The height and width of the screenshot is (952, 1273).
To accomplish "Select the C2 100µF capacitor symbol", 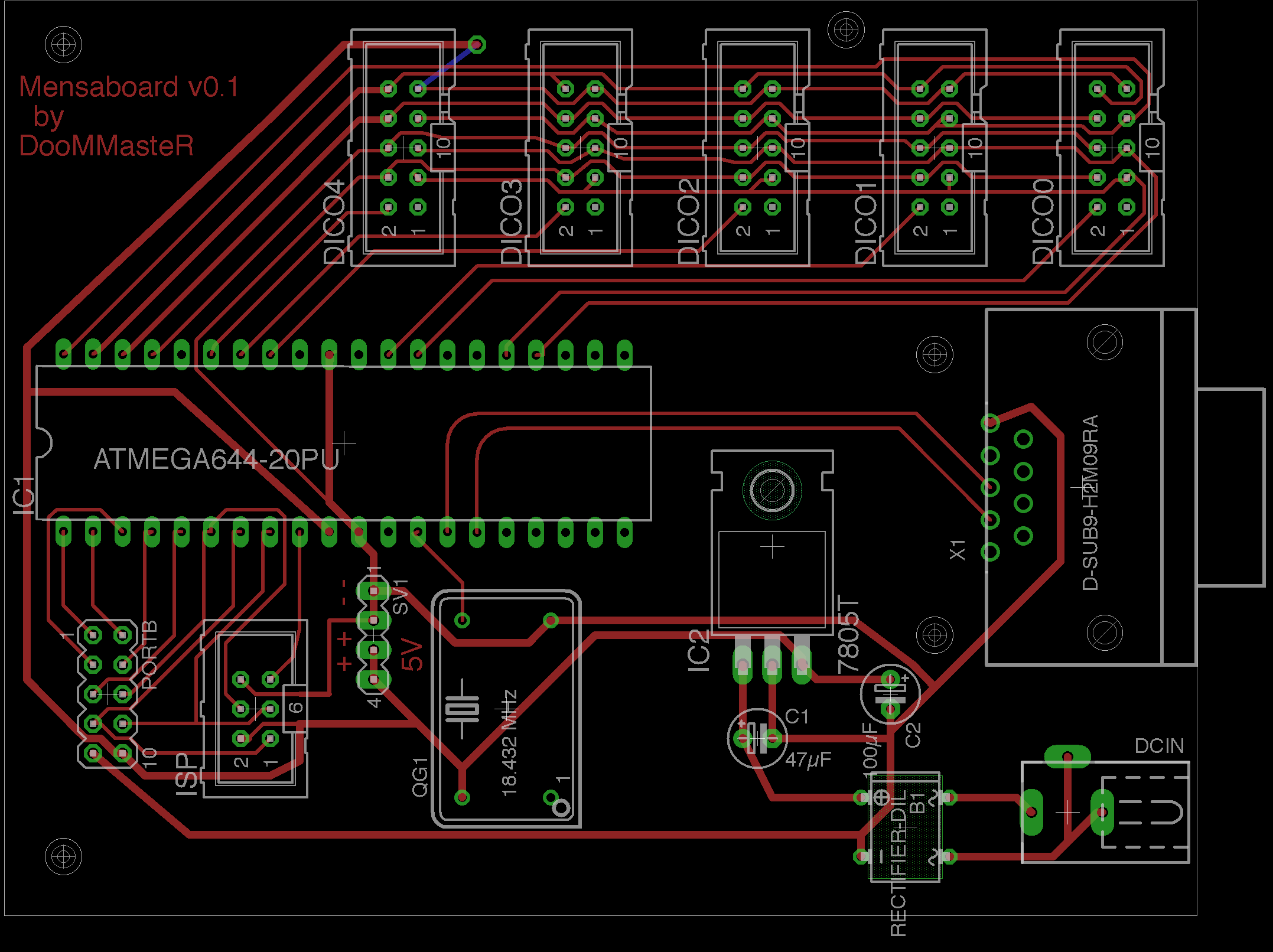I will (890, 693).
